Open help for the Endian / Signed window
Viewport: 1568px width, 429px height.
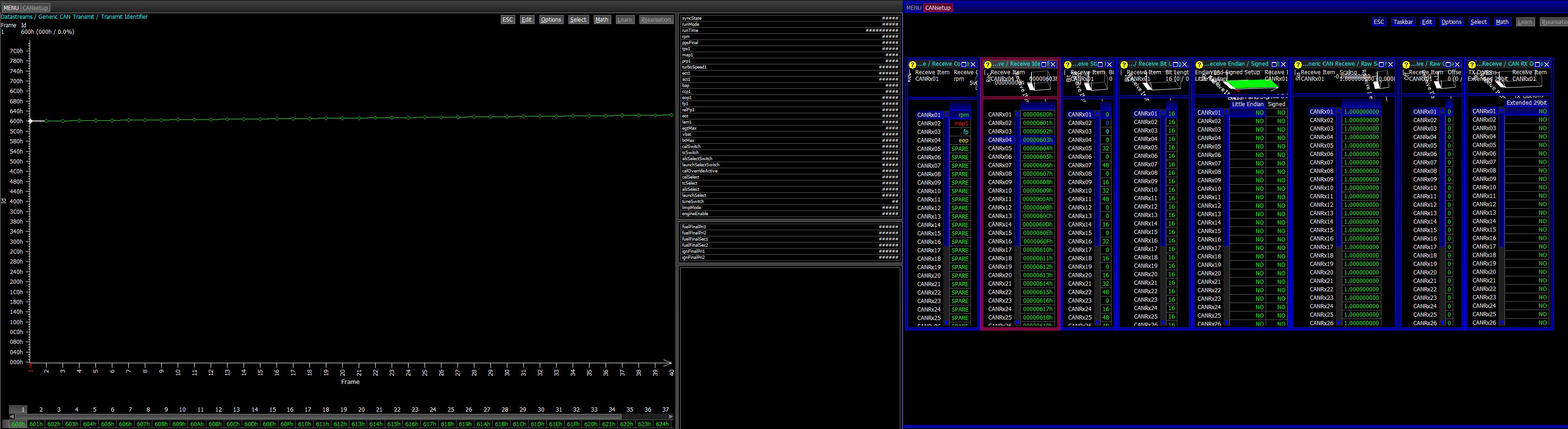(x=1199, y=64)
